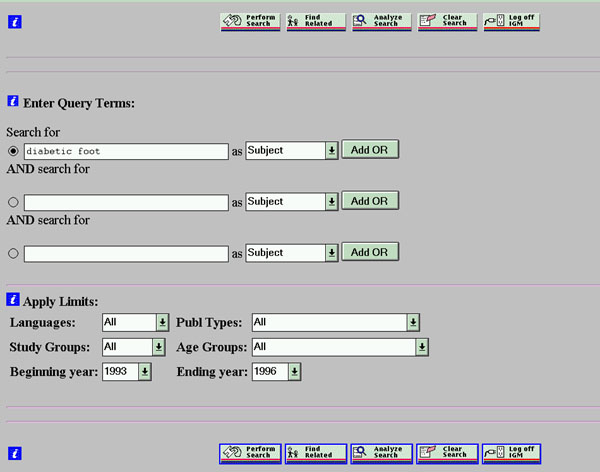Click the bottom Analyze Search icon button
The width and height of the screenshot is (600, 472).
(x=380, y=453)
